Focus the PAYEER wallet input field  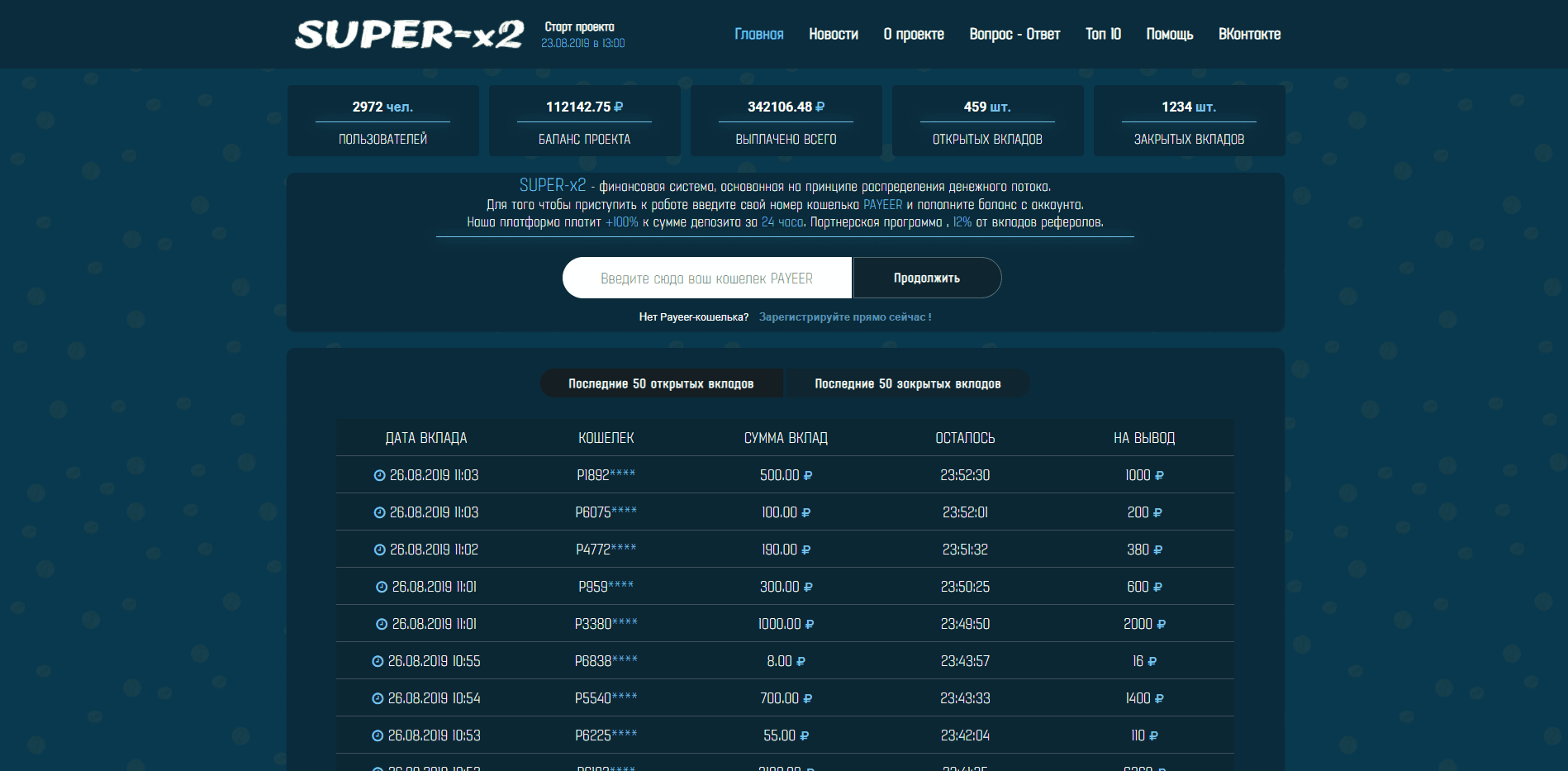tap(706, 278)
